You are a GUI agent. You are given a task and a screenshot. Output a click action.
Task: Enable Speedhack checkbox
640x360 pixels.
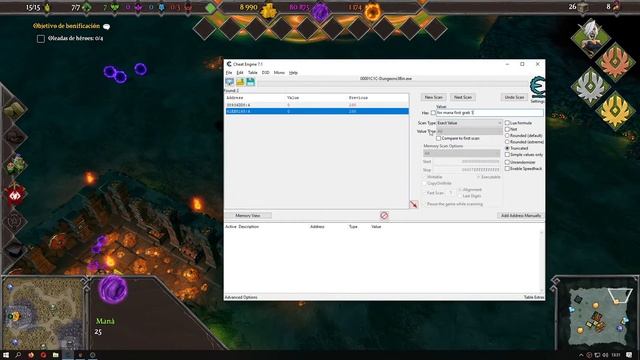click(x=507, y=169)
